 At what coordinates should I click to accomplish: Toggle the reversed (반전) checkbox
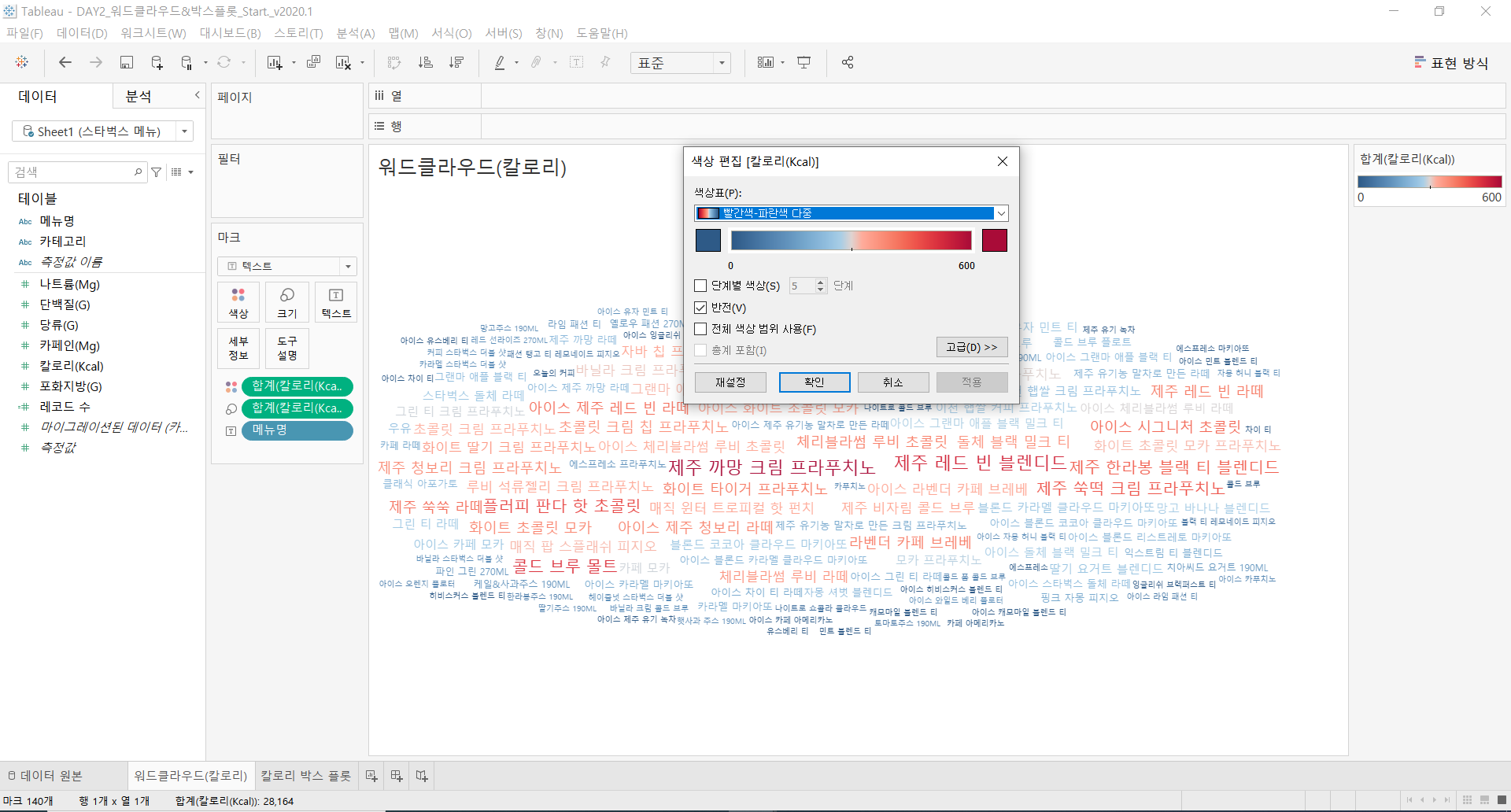click(x=700, y=308)
